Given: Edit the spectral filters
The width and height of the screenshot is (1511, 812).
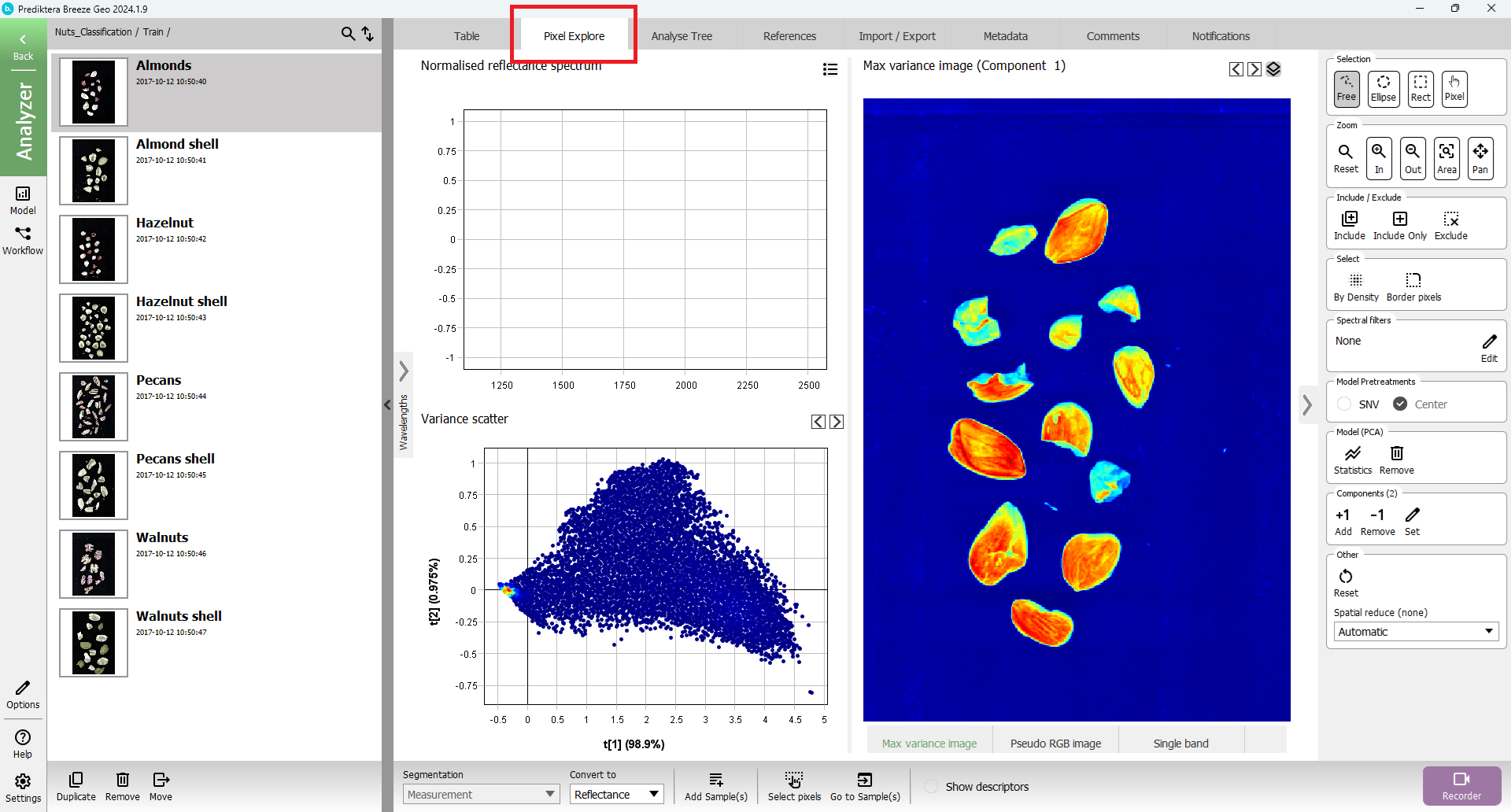Looking at the screenshot, I should 1489,347.
